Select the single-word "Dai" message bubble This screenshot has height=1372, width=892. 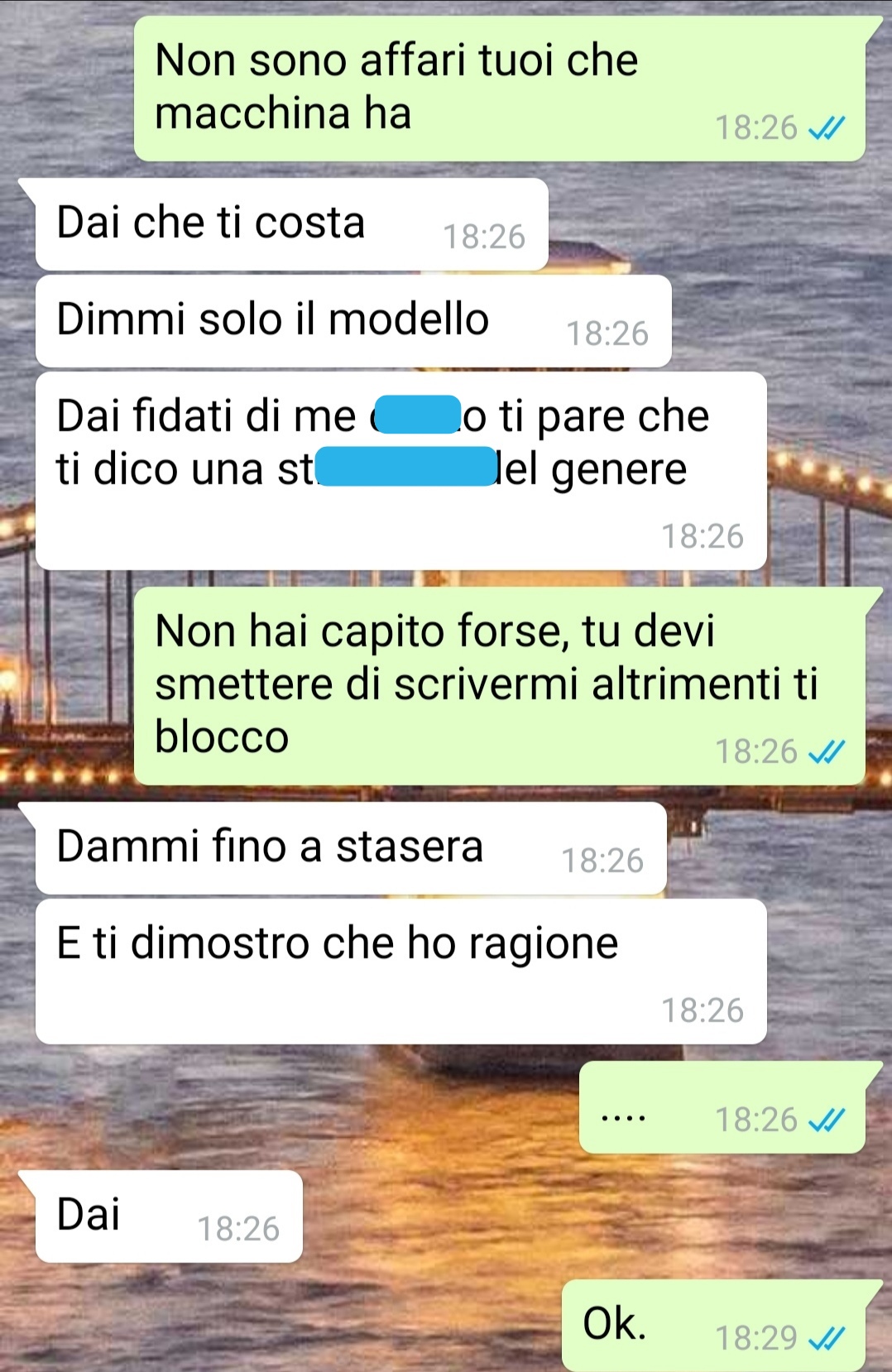coord(169,1216)
